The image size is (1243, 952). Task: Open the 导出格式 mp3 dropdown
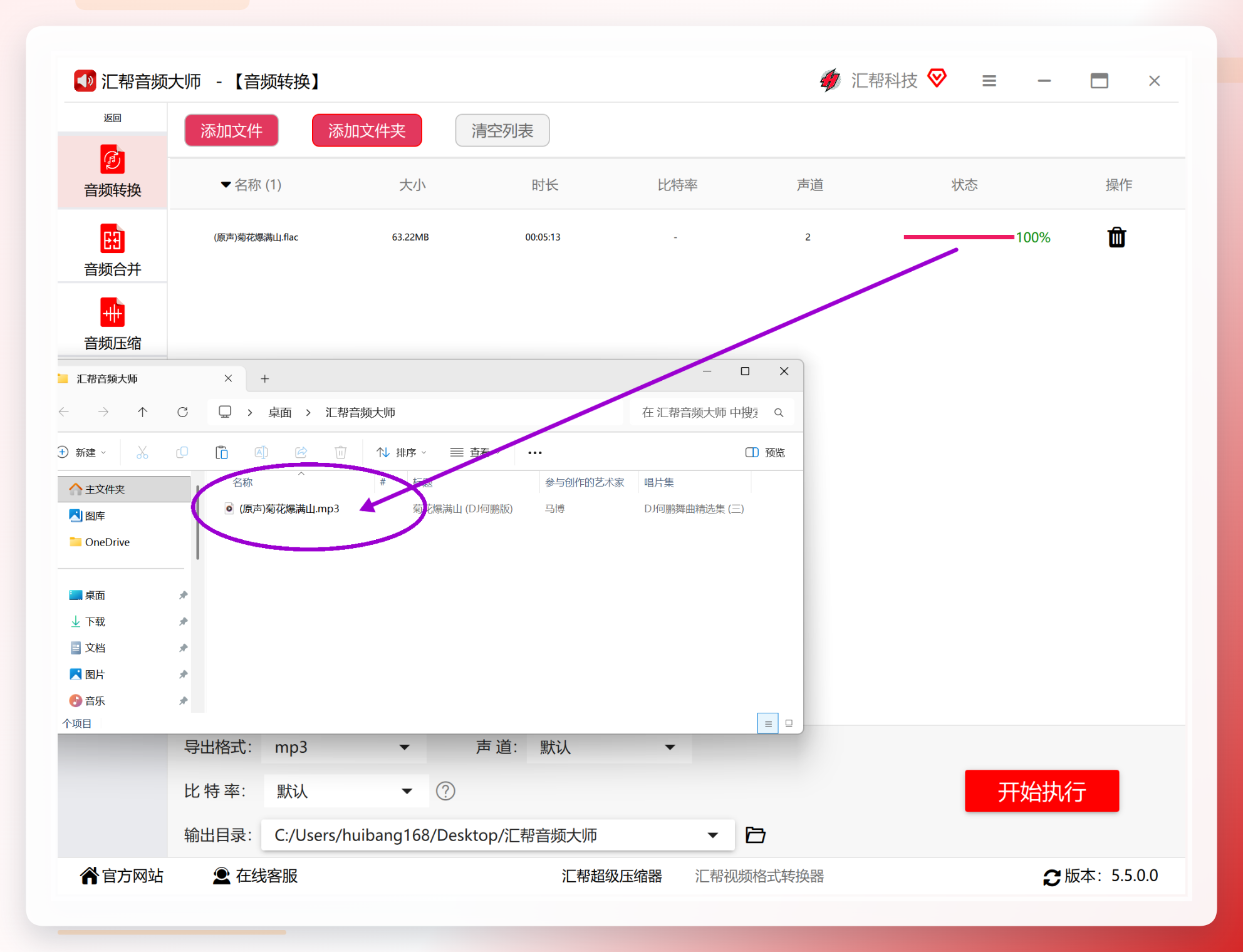[x=343, y=747]
